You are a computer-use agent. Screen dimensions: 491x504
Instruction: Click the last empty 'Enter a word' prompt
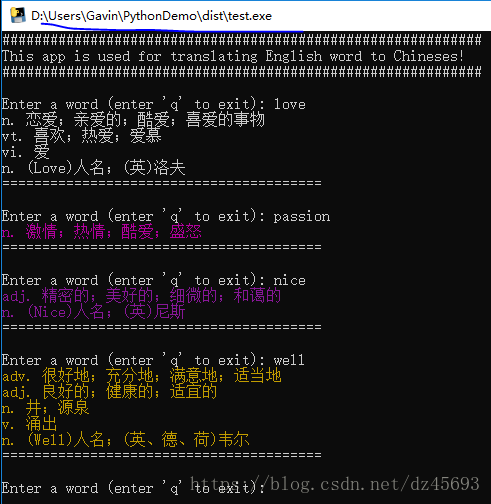click(133, 488)
